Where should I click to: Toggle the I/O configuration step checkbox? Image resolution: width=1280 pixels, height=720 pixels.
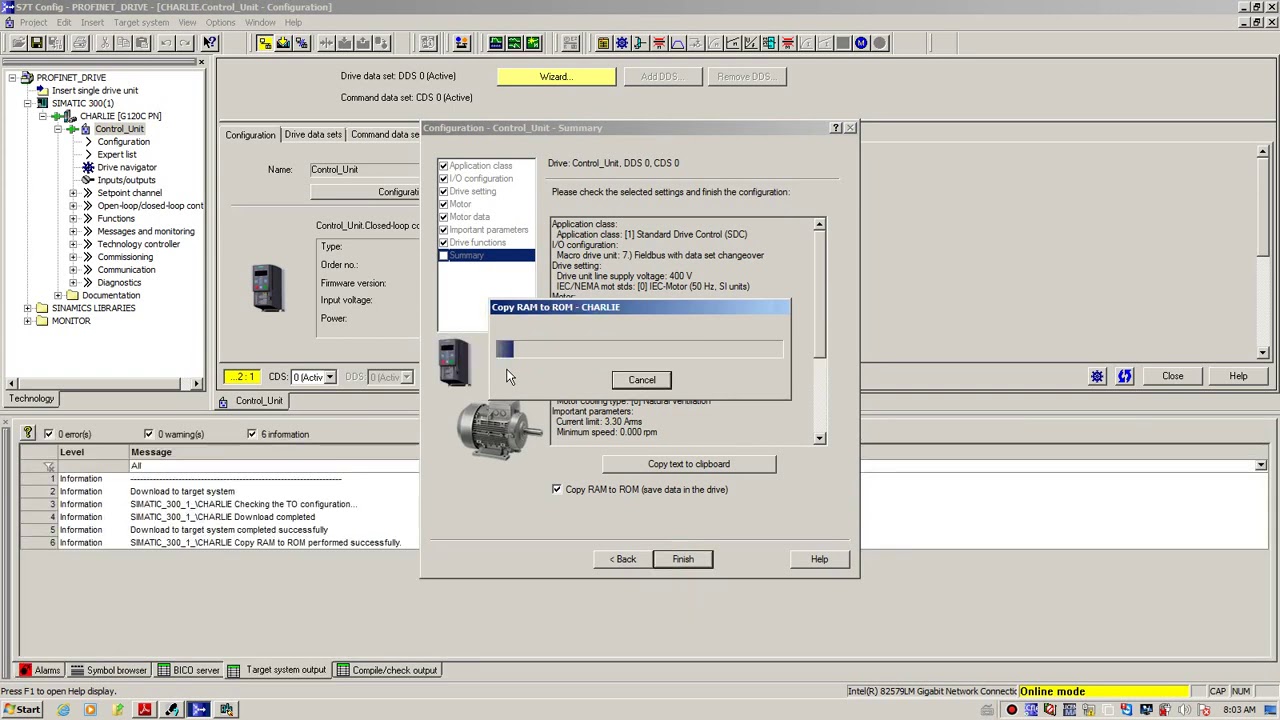tap(443, 179)
